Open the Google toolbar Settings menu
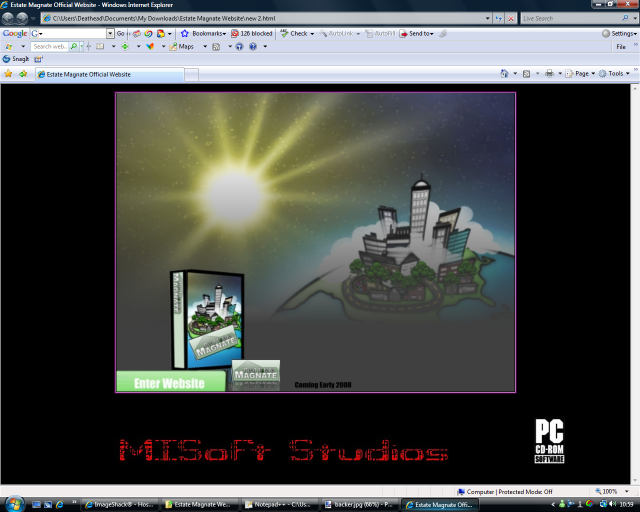Viewport: 640px width, 512px height. [x=619, y=33]
